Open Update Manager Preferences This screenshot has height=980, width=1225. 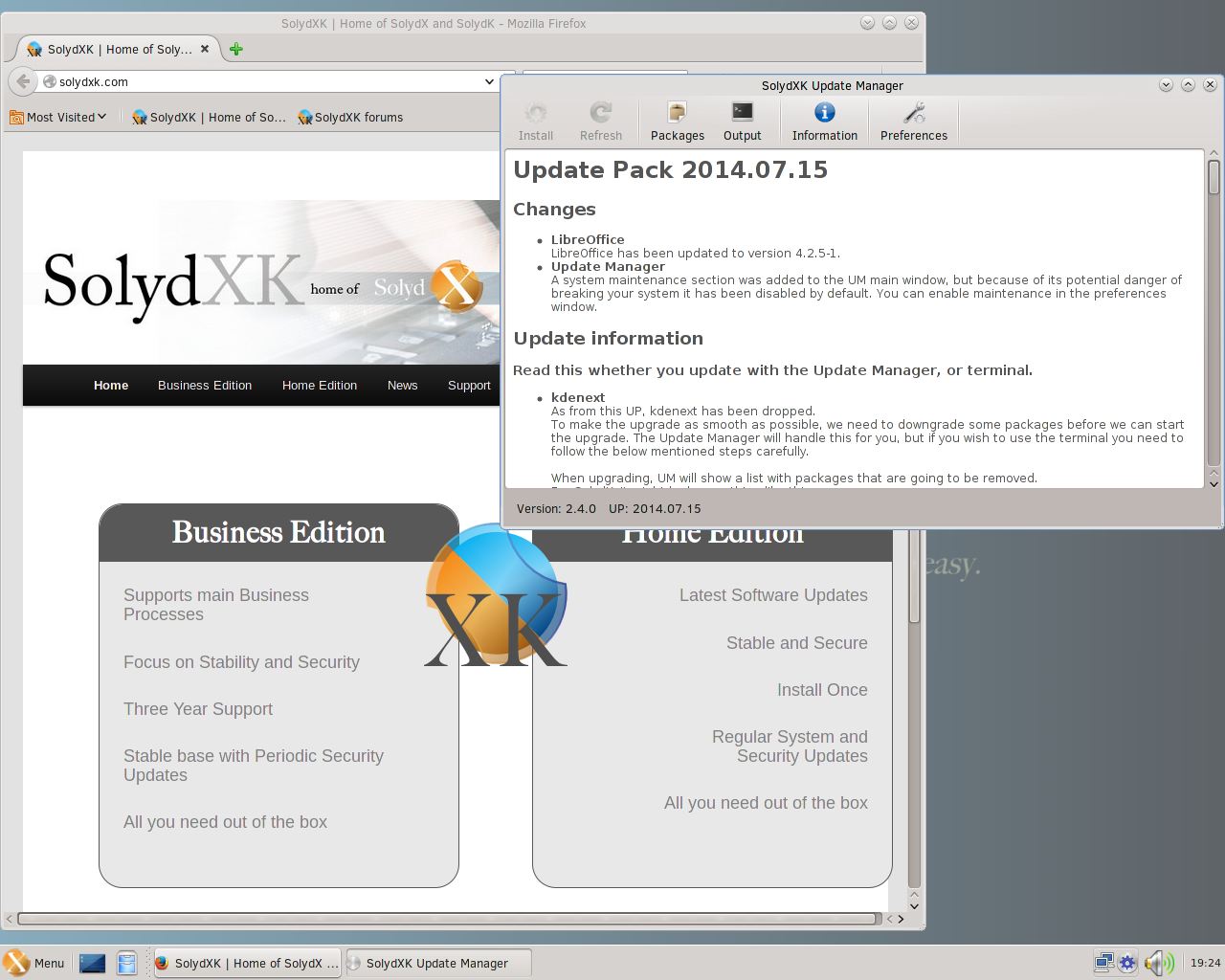click(913, 122)
